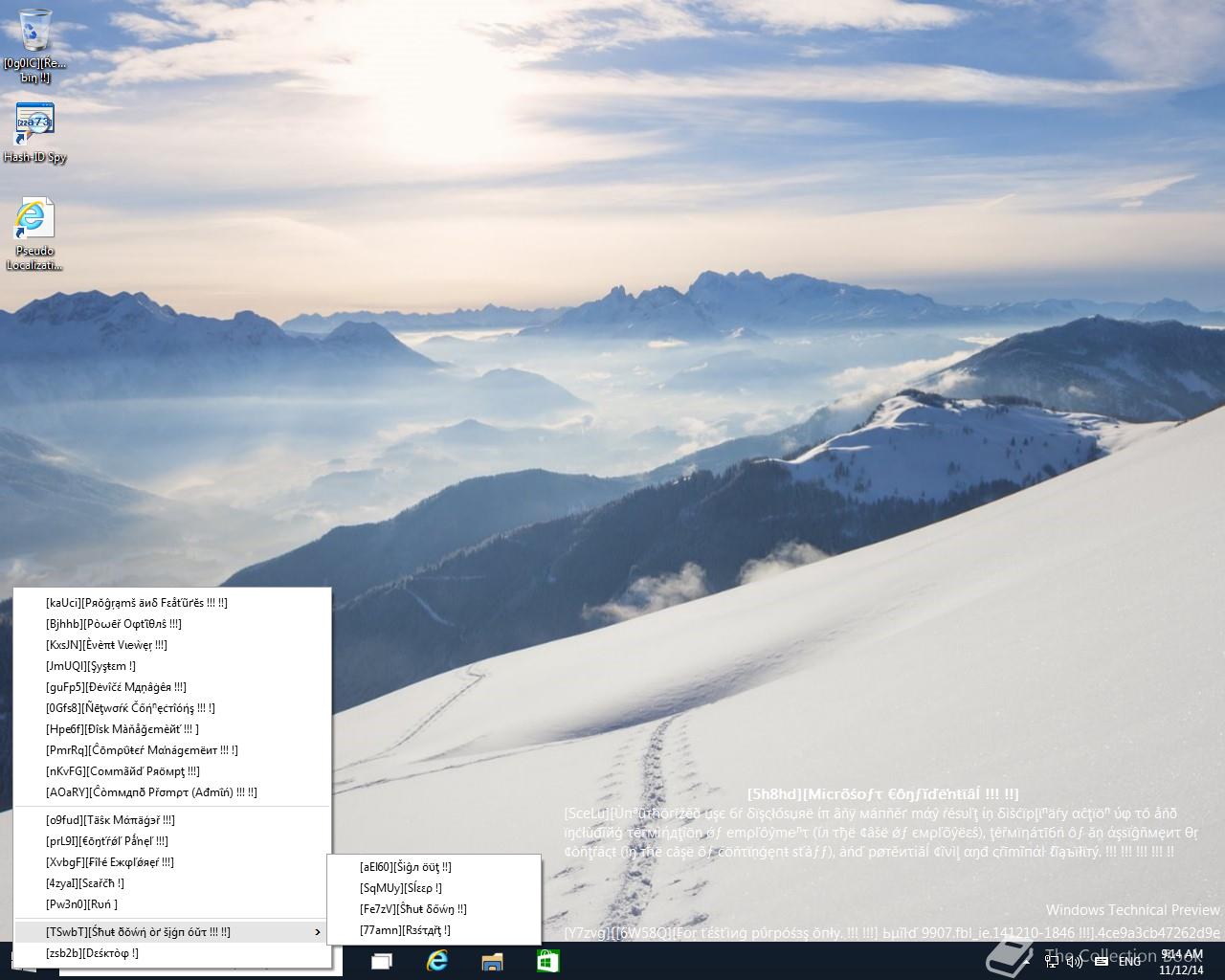1225x980 pixels.
Task: Open Control Panel from the menu
Action: pyautogui.click(x=172, y=841)
